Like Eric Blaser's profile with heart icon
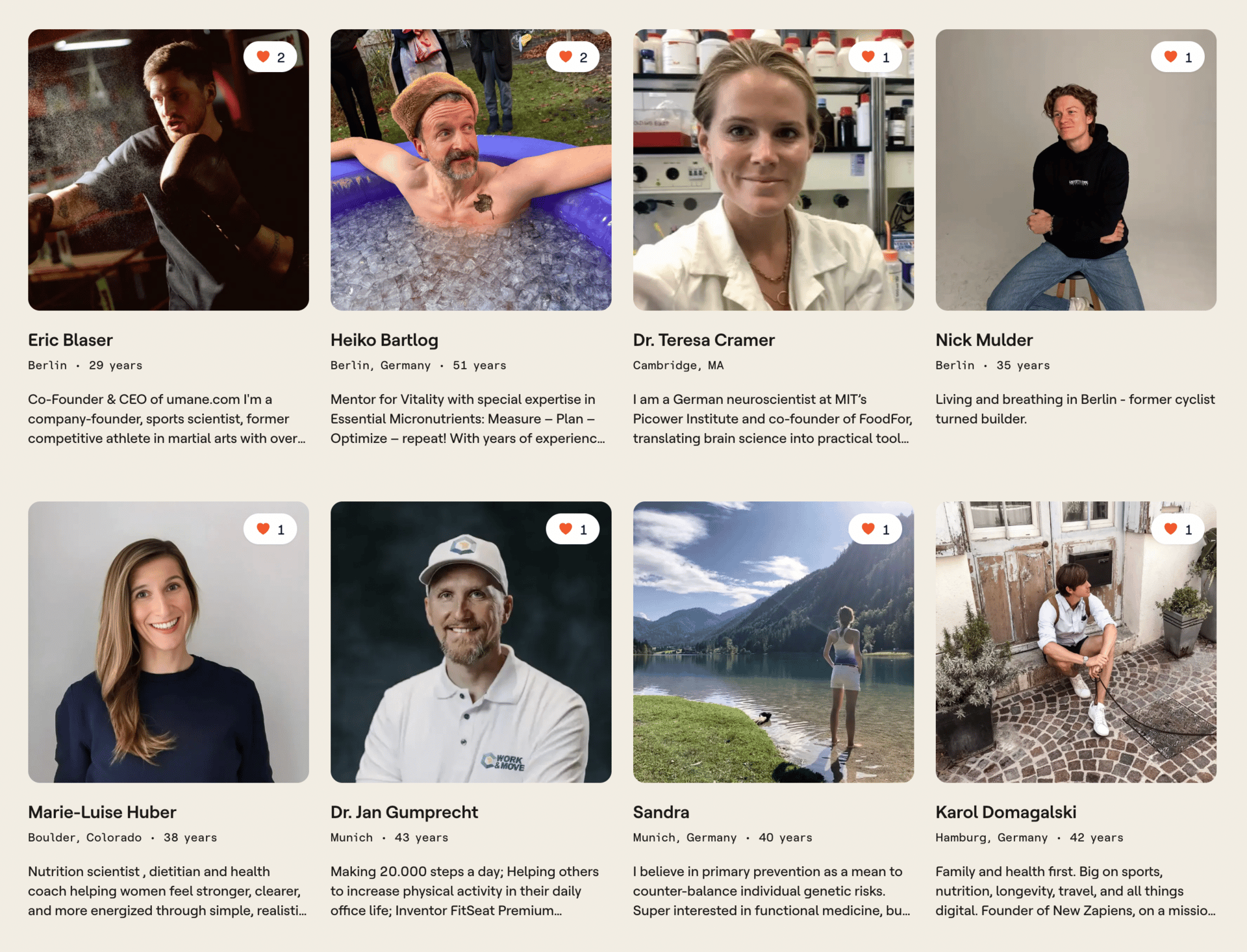 (270, 57)
